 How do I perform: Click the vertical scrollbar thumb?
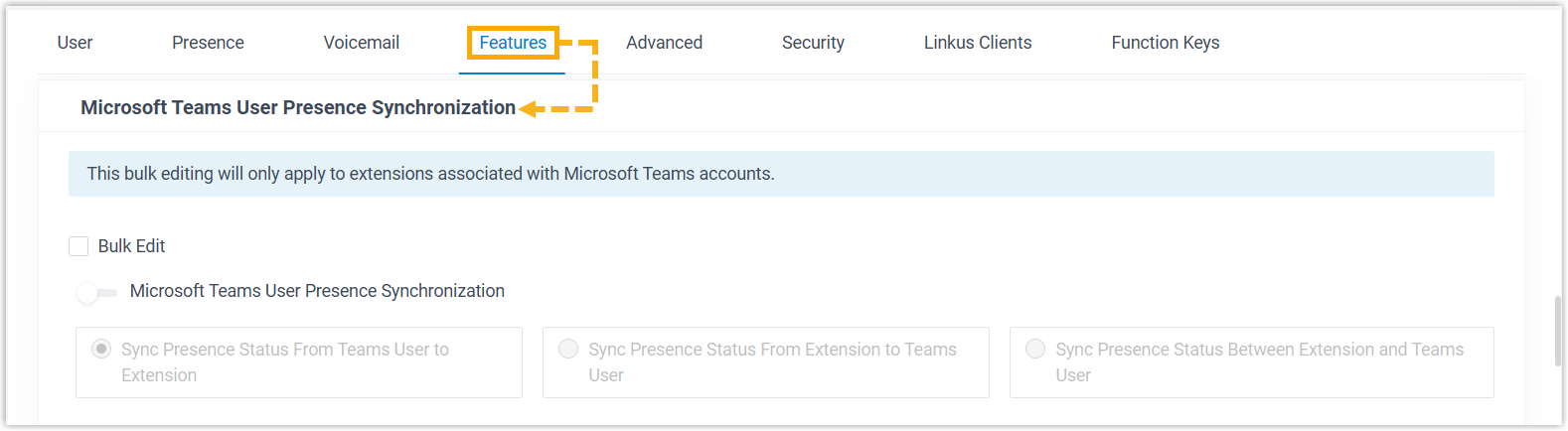[1558, 332]
